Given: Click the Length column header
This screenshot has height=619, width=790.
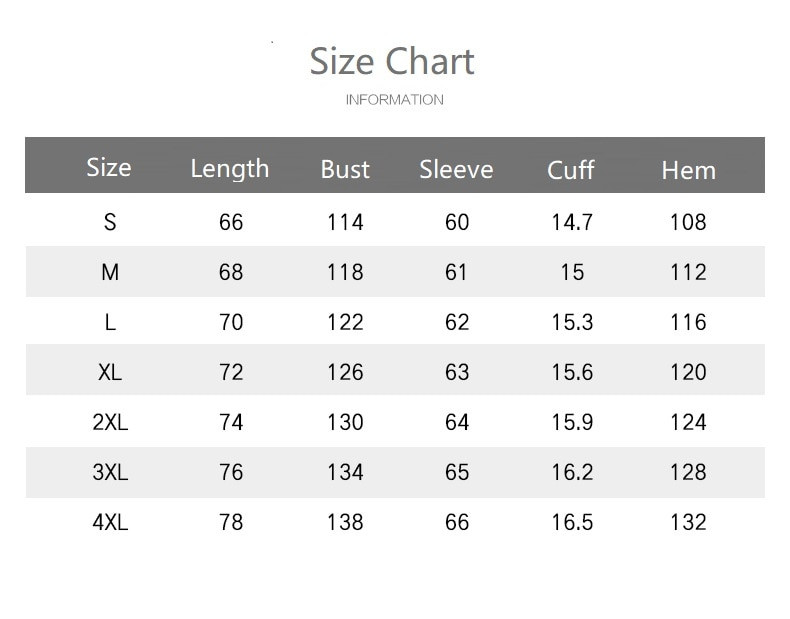Looking at the screenshot, I should point(230,168).
